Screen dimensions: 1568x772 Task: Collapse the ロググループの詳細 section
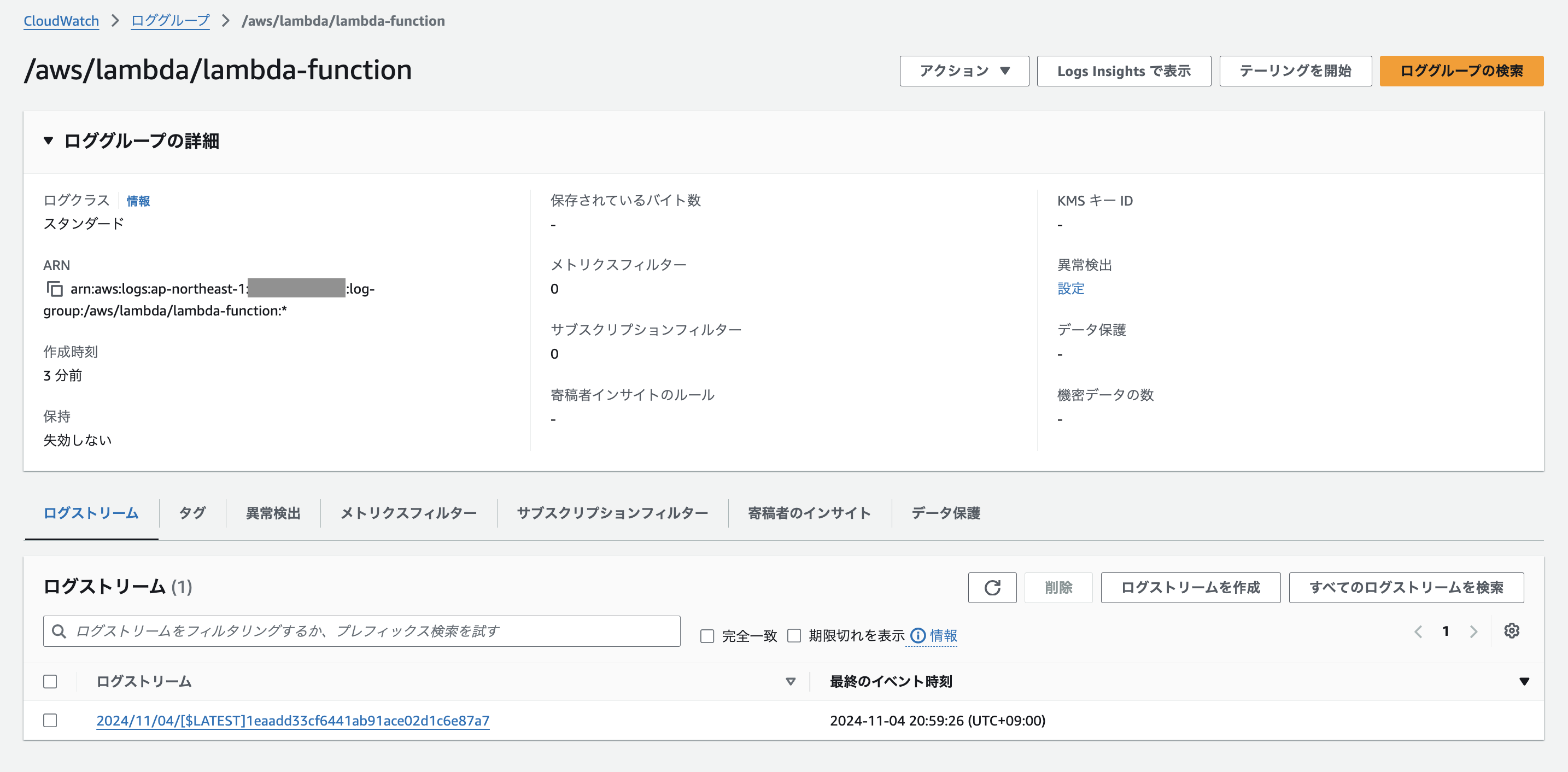(x=48, y=141)
